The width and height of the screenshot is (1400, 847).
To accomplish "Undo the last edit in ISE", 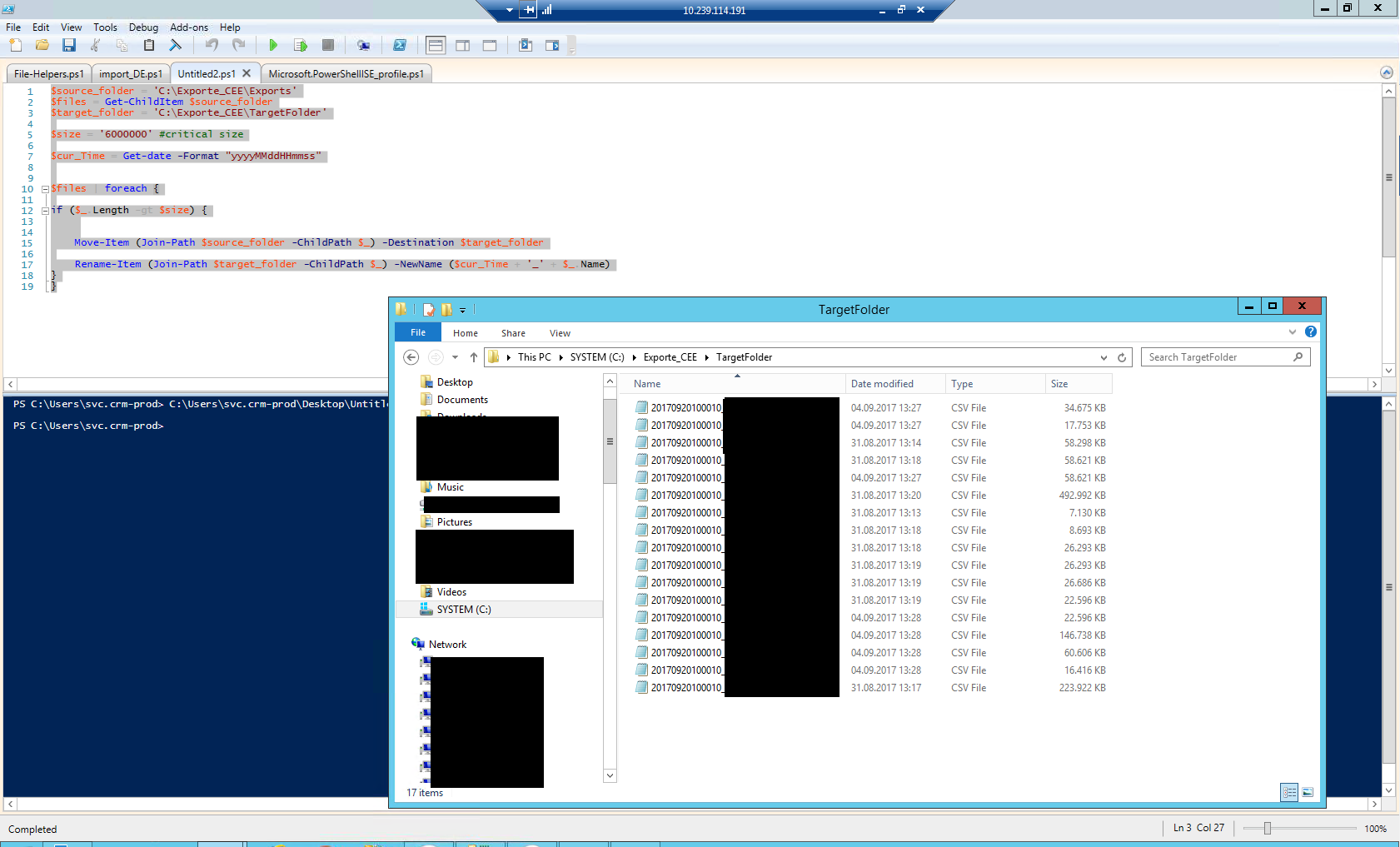I will (212, 45).
